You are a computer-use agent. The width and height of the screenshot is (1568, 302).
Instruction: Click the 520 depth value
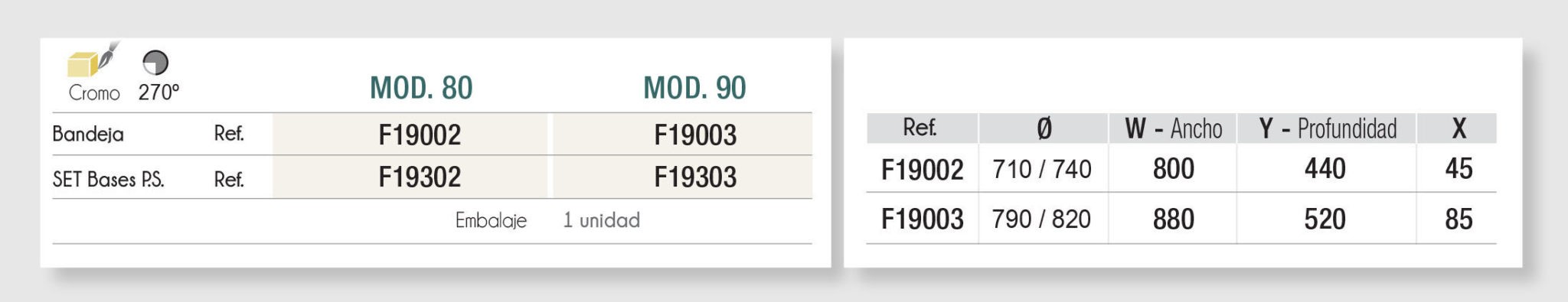pyautogui.click(x=1325, y=219)
